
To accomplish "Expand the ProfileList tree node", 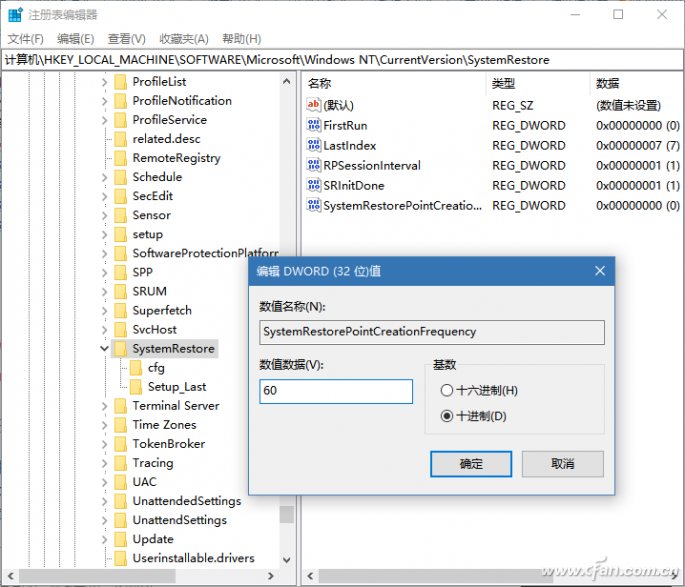I will click(x=104, y=82).
